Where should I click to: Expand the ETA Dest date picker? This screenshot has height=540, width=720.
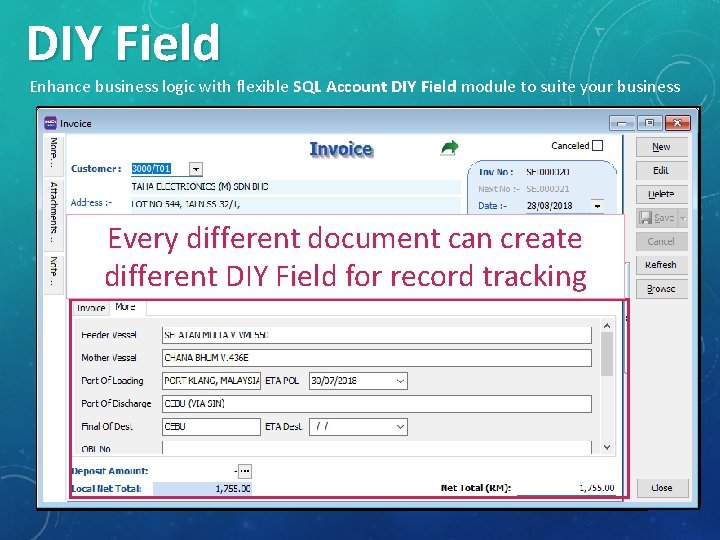(400, 427)
